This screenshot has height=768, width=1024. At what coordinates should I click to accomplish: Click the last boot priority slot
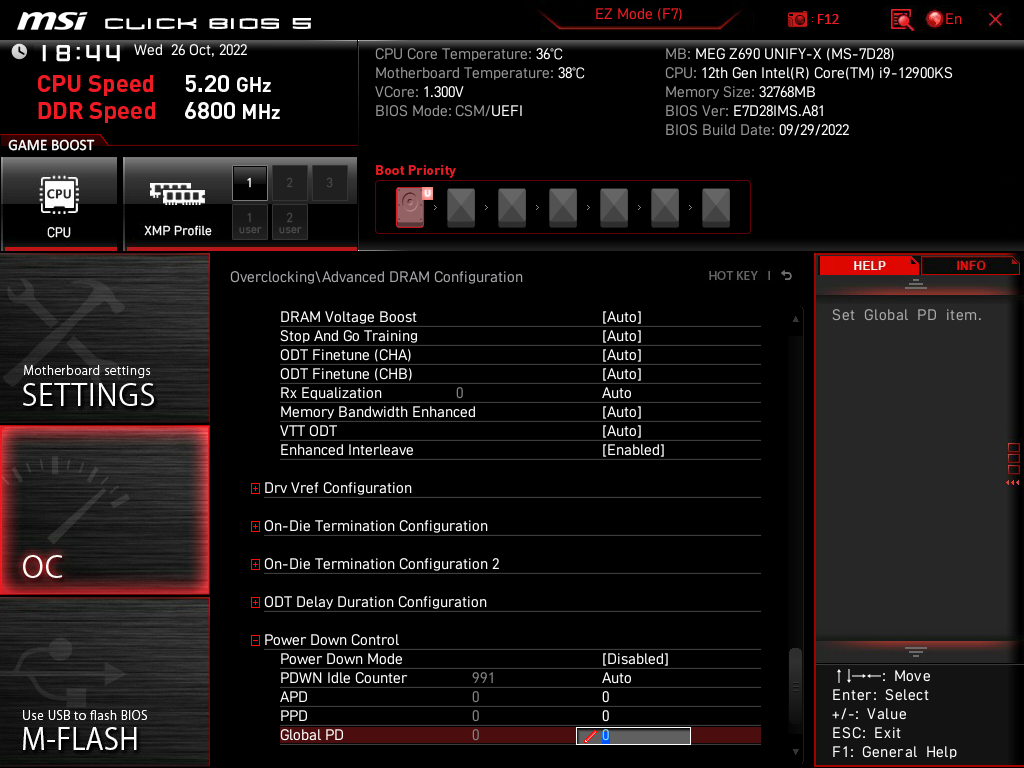pyautogui.click(x=716, y=207)
